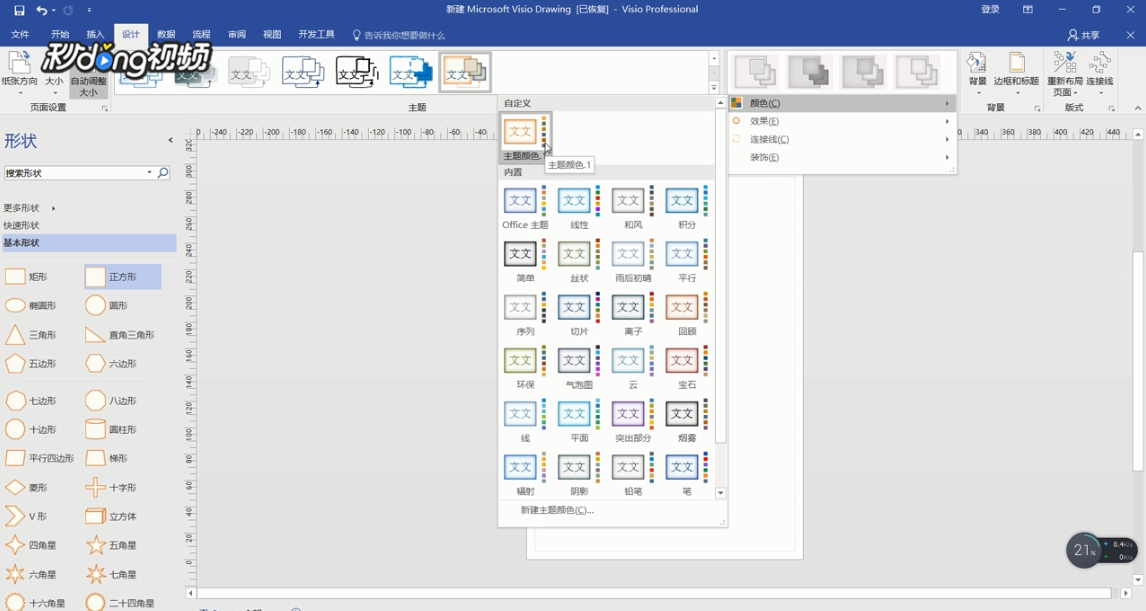Expand the themes gallery more arrow
Image resolution: width=1146 pixels, height=611 pixels.
click(714, 88)
